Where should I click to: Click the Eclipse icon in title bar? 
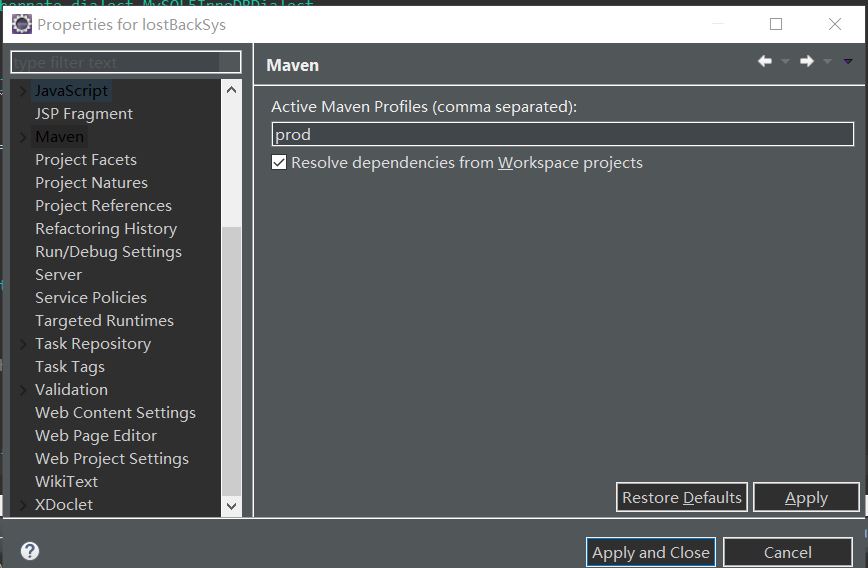coord(22,24)
